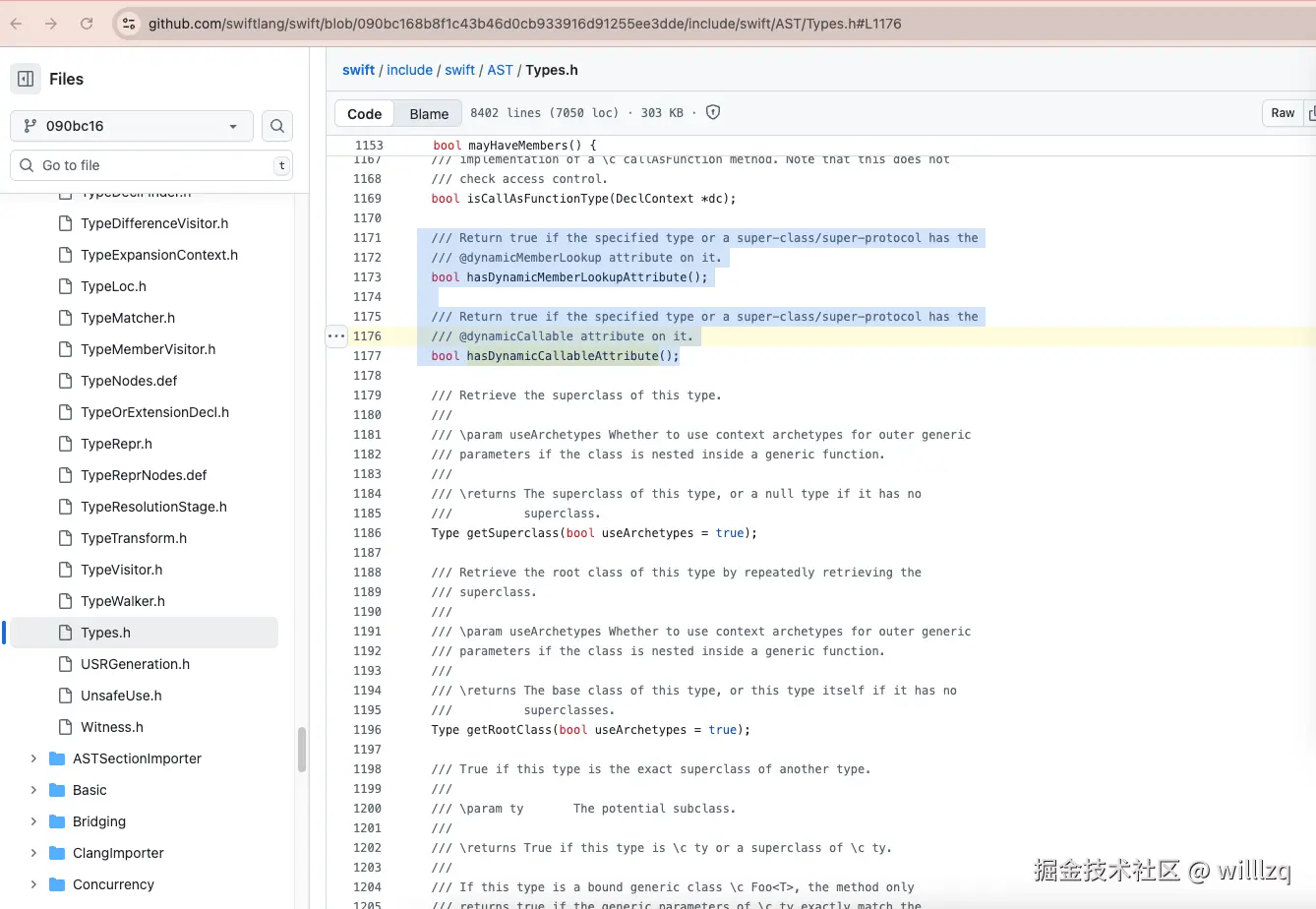Open the include breadcrumb folder
The image size is (1316, 909).
(x=409, y=70)
